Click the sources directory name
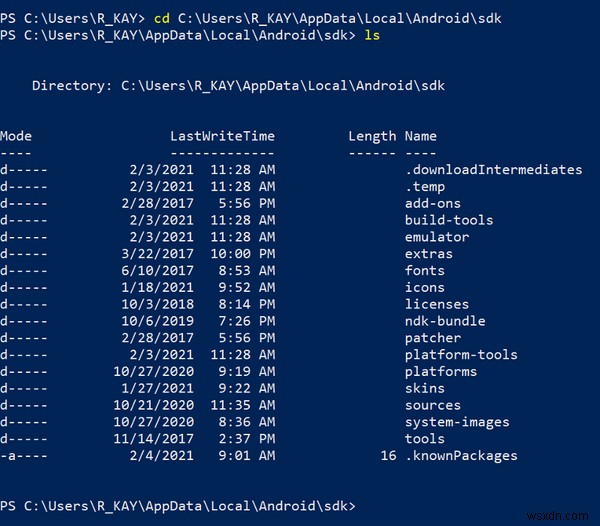 click(433, 405)
